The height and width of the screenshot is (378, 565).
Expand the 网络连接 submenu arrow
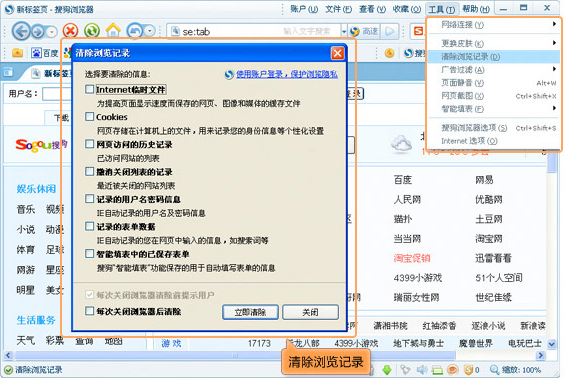coord(554,24)
